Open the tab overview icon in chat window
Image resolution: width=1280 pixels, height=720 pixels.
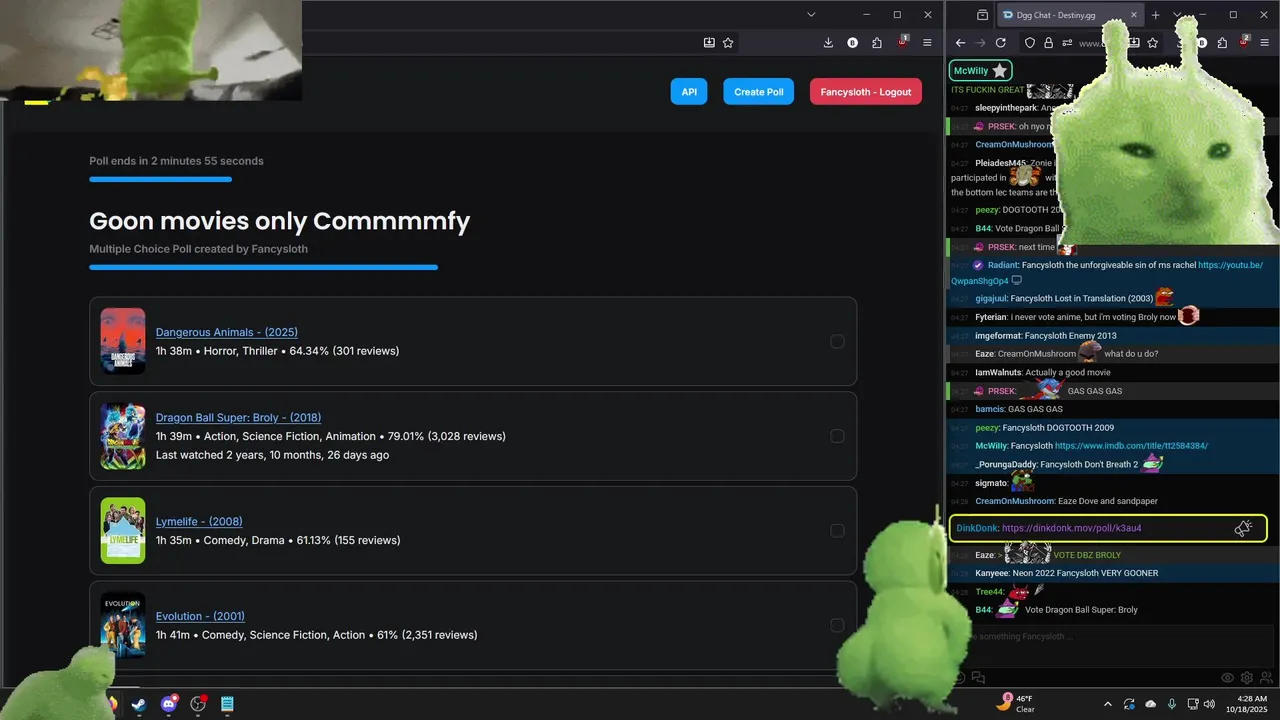pos(983,15)
